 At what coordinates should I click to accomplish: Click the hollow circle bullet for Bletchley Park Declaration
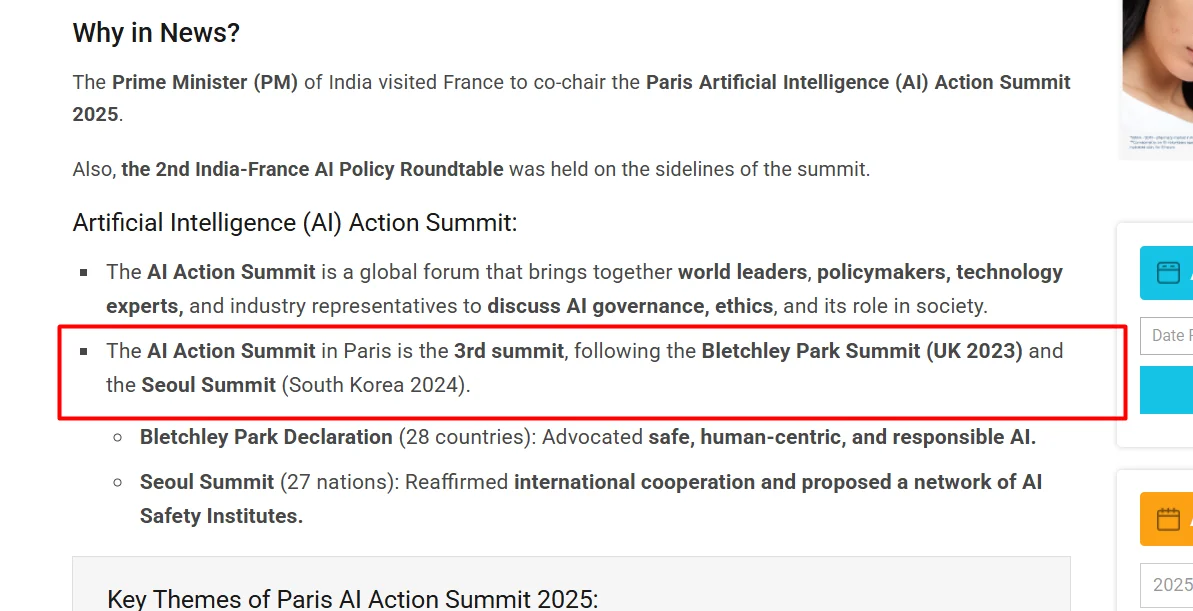(x=117, y=438)
